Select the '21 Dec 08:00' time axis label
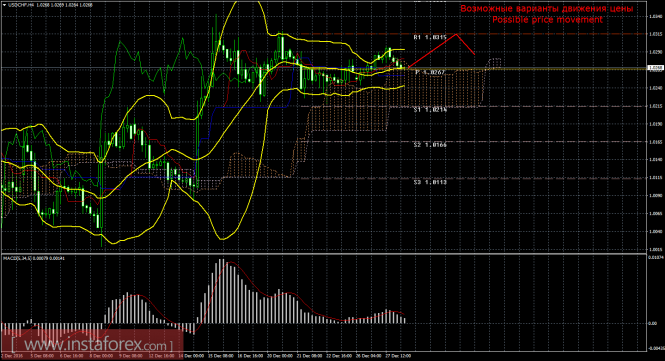This screenshot has width=665, height=361. pyautogui.click(x=310, y=355)
